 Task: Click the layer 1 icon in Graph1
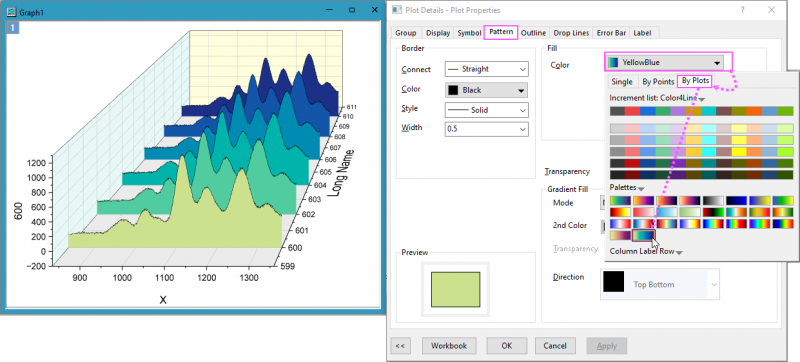pos(12,28)
